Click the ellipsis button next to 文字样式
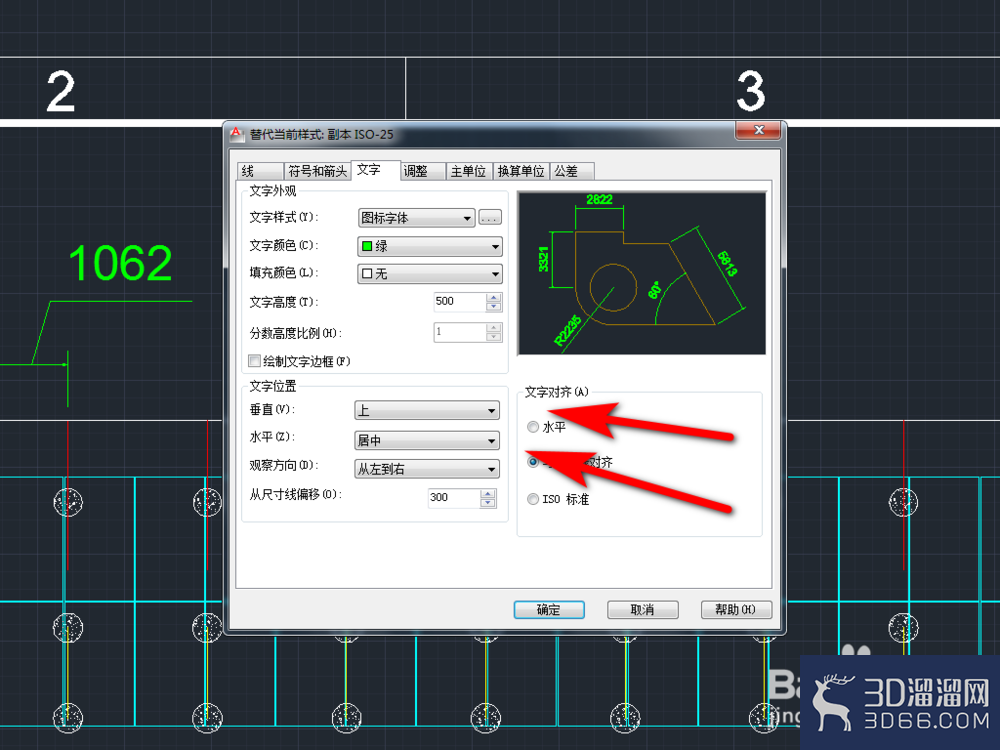 [490, 218]
